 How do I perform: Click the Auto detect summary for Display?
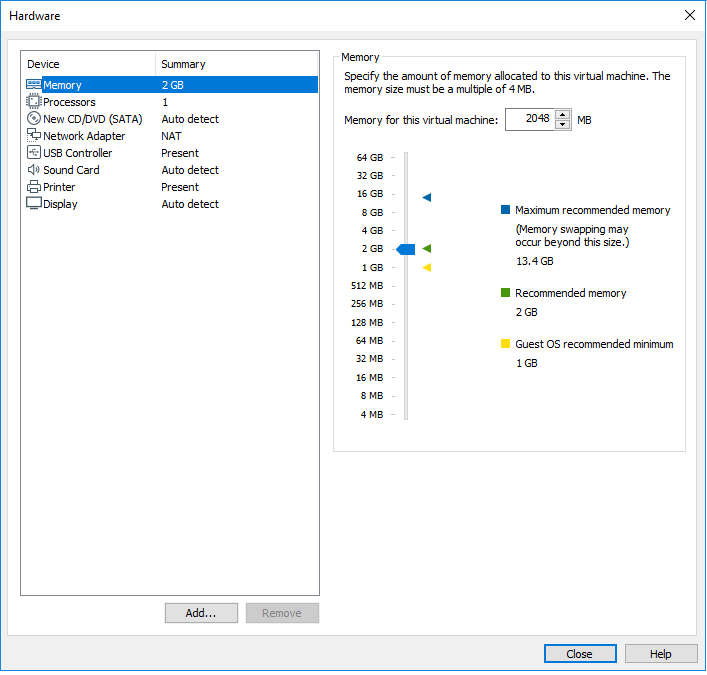click(x=190, y=204)
